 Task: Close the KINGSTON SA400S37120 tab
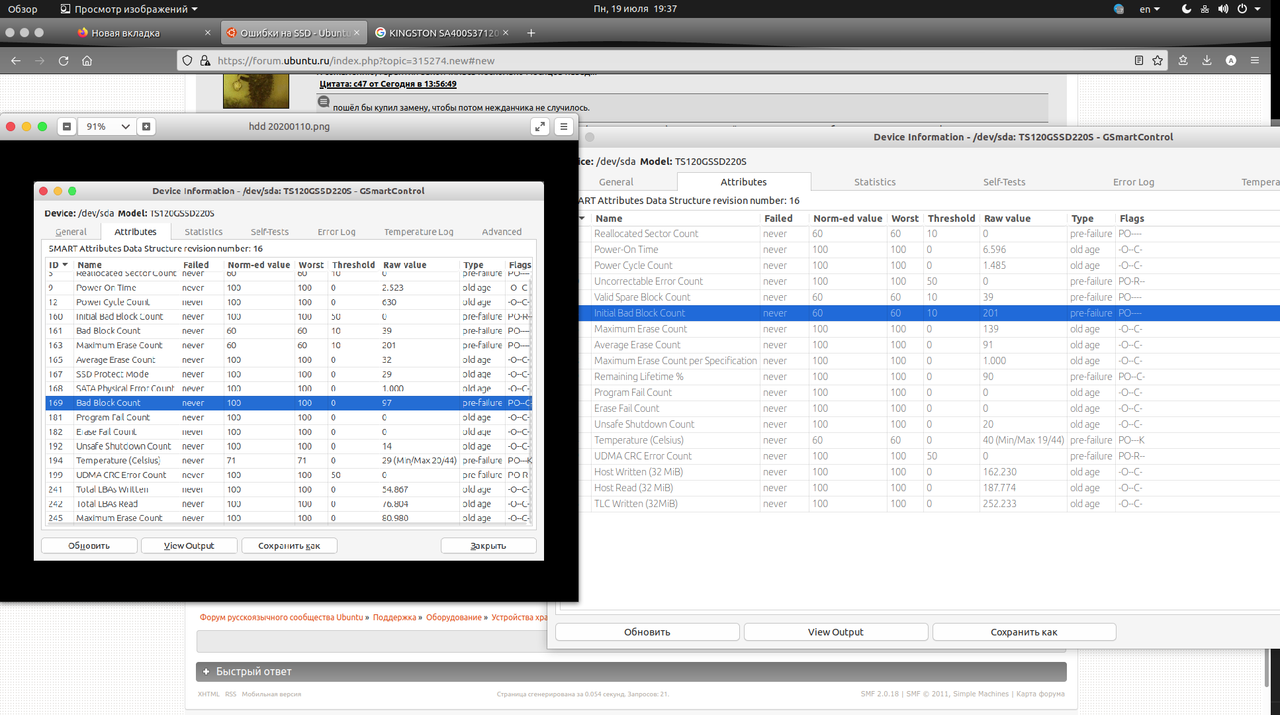pyautogui.click(x=507, y=32)
